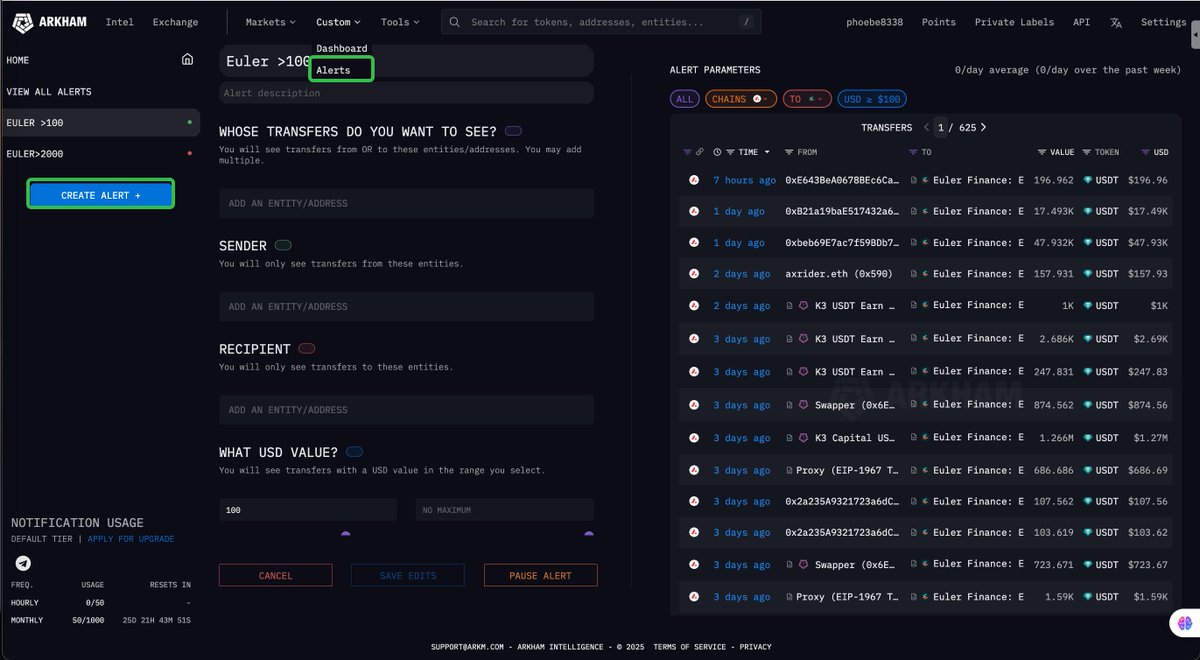The width and height of the screenshot is (1200, 660).
Task: Click the filter icon next to VALUE
Action: 1043,152
